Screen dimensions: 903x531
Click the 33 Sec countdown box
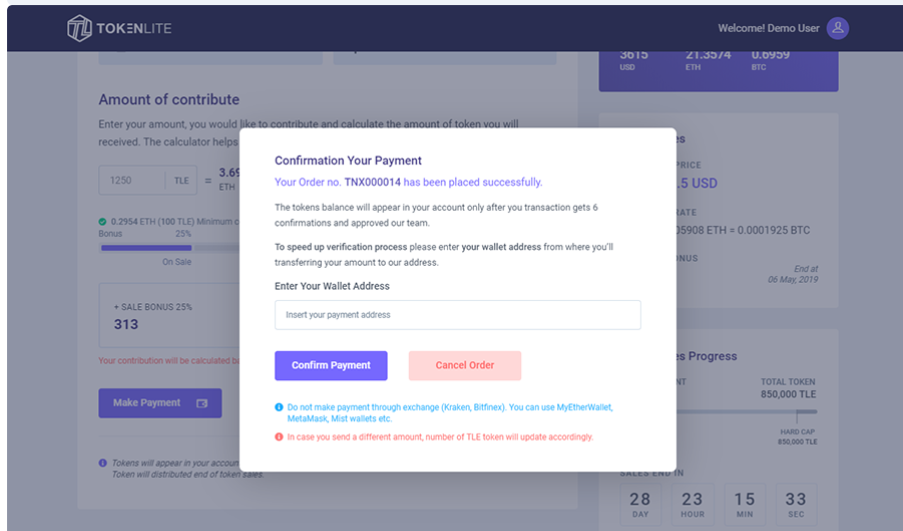(795, 505)
